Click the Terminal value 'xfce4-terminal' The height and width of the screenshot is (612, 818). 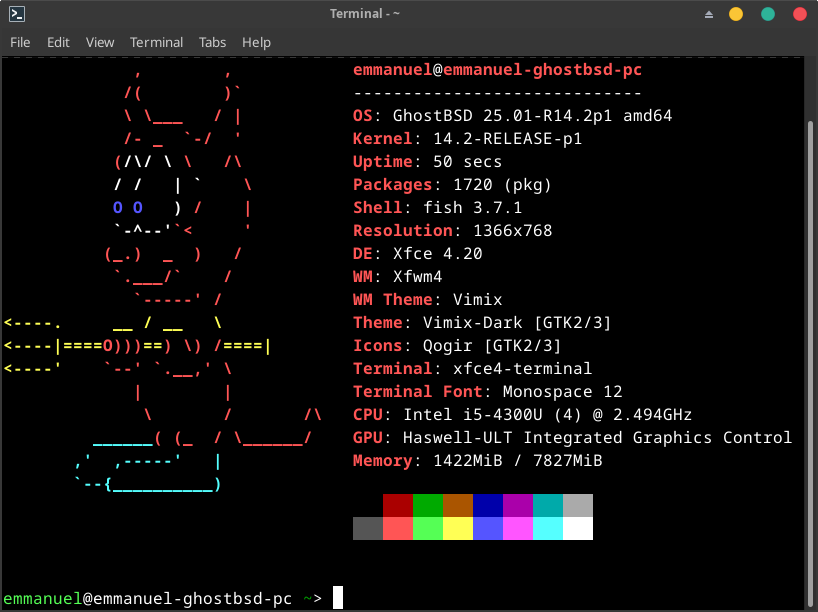522,368
